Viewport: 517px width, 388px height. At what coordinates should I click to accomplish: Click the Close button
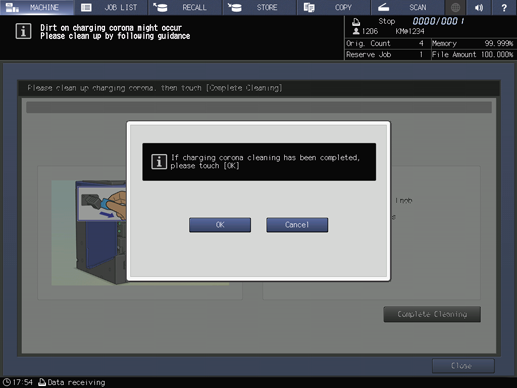tap(463, 366)
